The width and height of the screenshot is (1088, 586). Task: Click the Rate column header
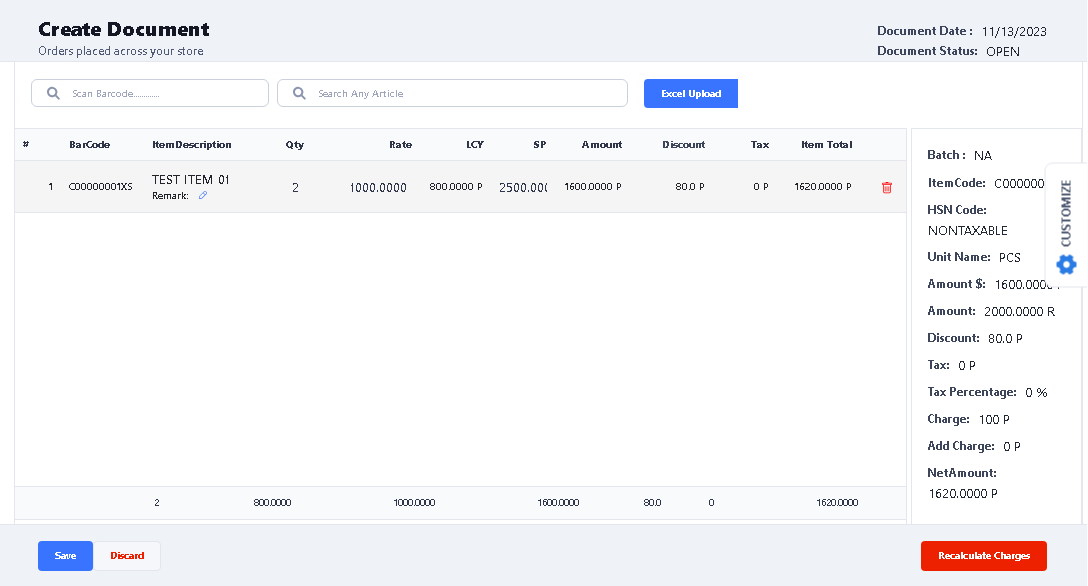point(400,144)
